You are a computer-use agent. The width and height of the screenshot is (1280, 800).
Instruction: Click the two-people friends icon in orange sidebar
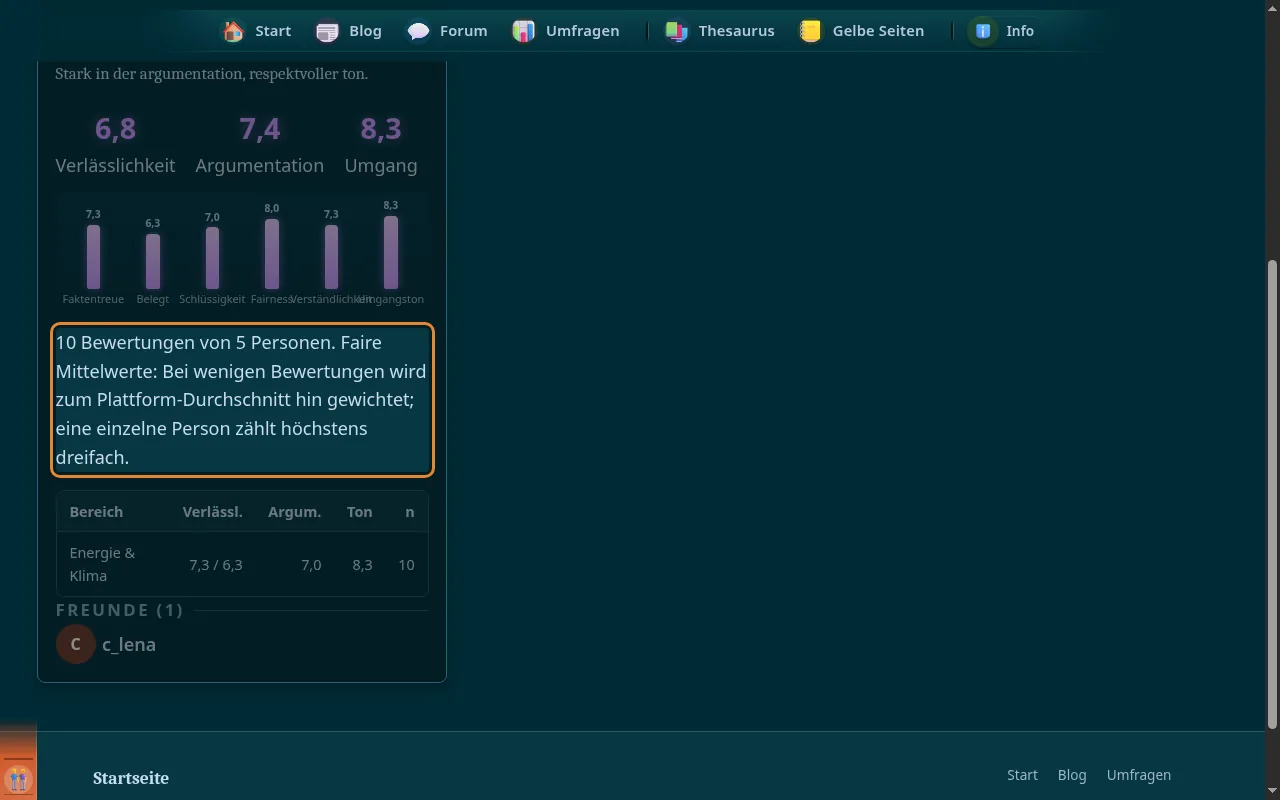point(18,778)
